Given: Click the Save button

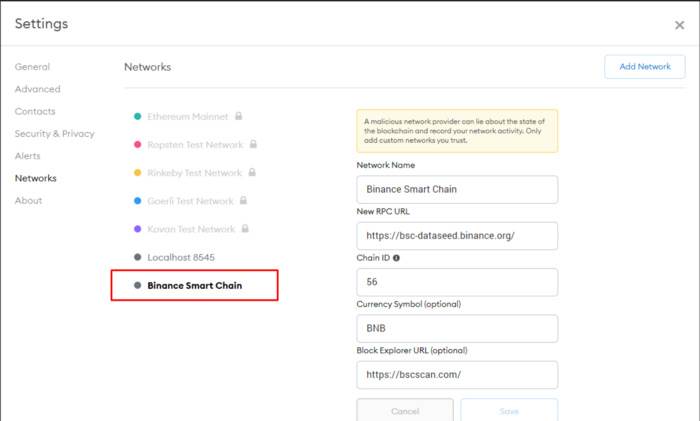Looking at the screenshot, I should click(509, 411).
